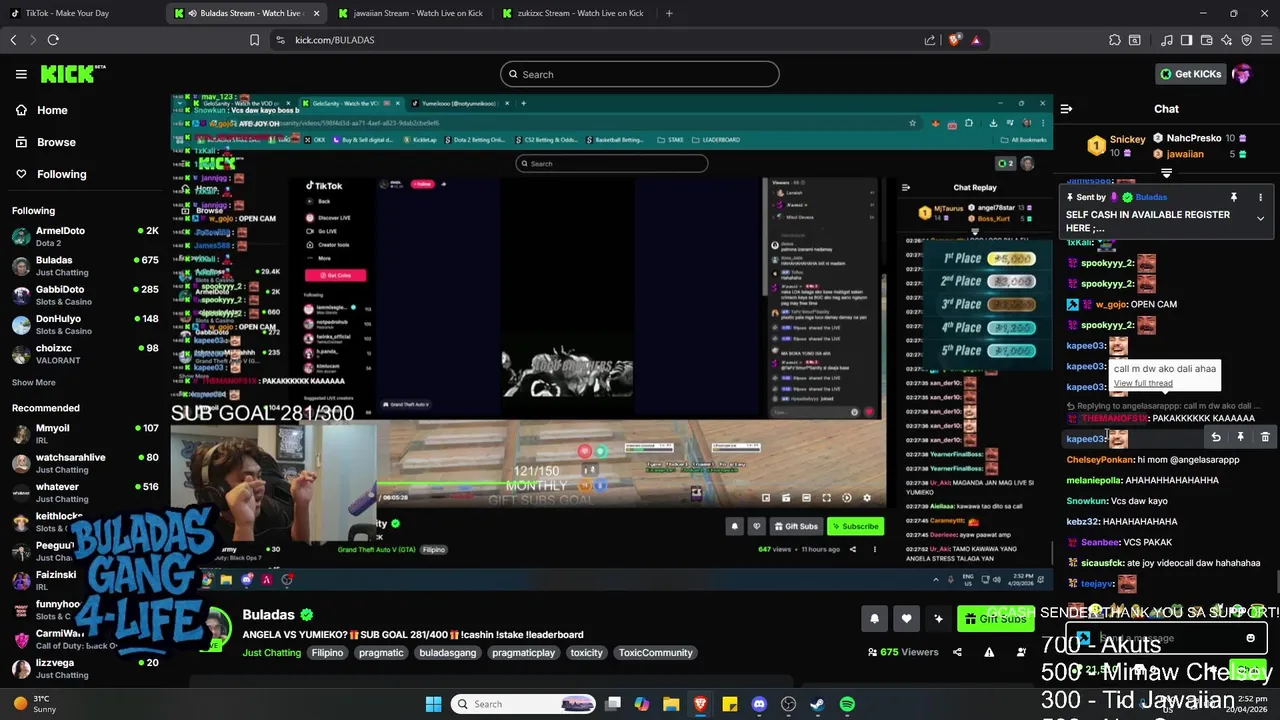The width and height of the screenshot is (1280, 720).
Task: Click the Send a message field
Action: tap(1165, 638)
